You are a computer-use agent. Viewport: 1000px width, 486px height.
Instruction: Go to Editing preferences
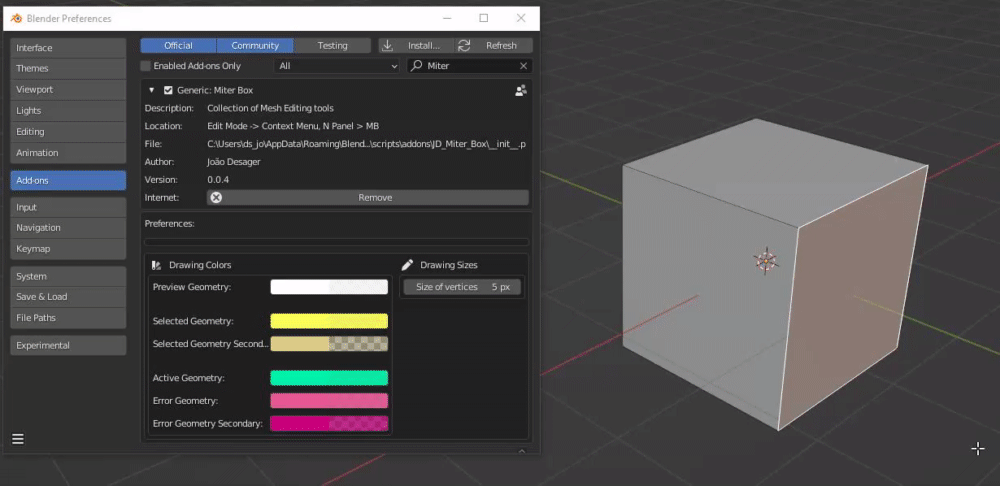click(68, 131)
